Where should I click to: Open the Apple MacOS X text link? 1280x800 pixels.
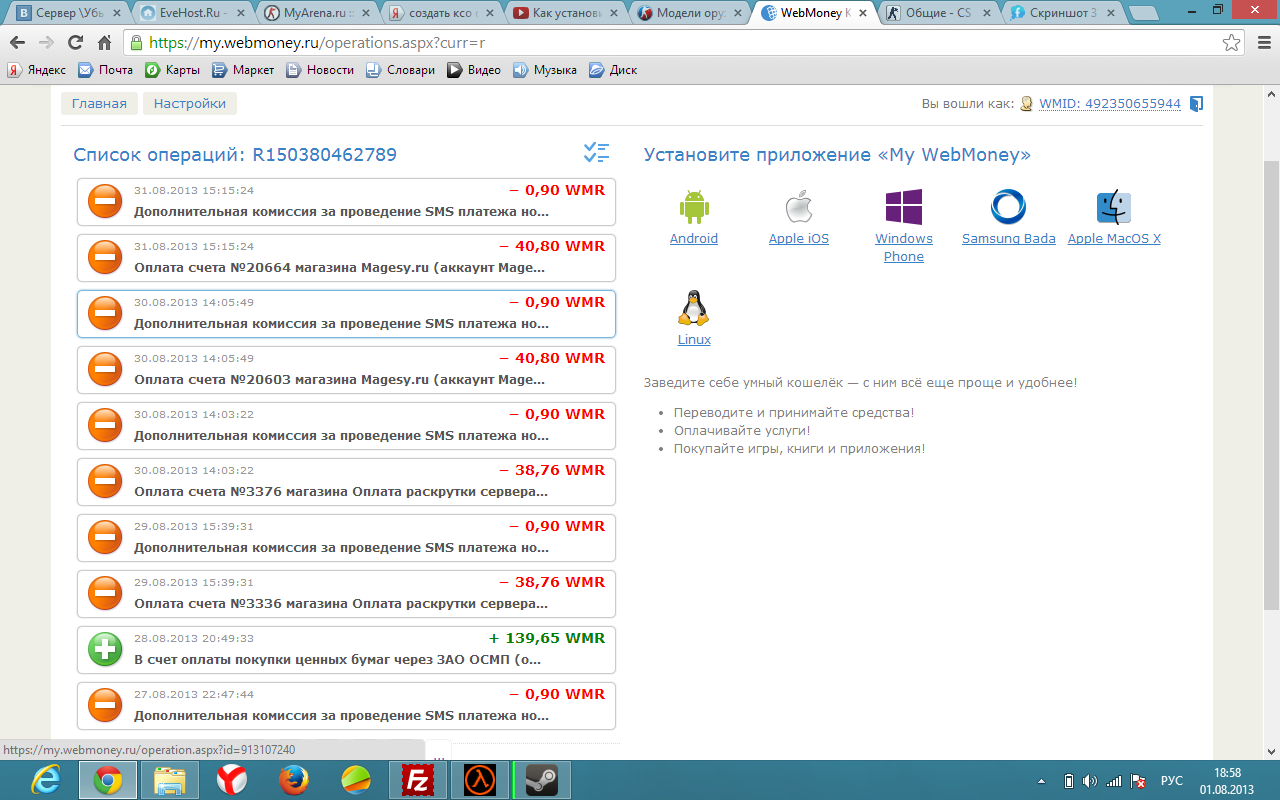[1114, 239]
